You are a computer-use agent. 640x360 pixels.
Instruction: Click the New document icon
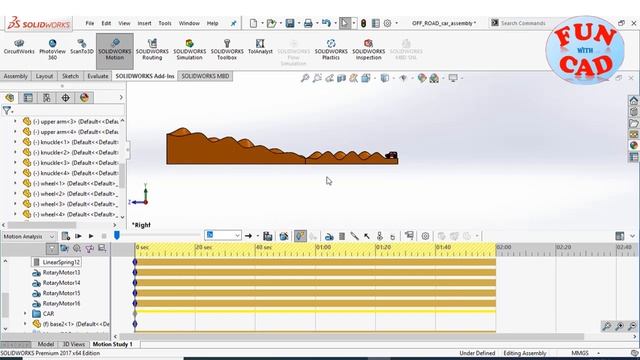click(x=253, y=23)
